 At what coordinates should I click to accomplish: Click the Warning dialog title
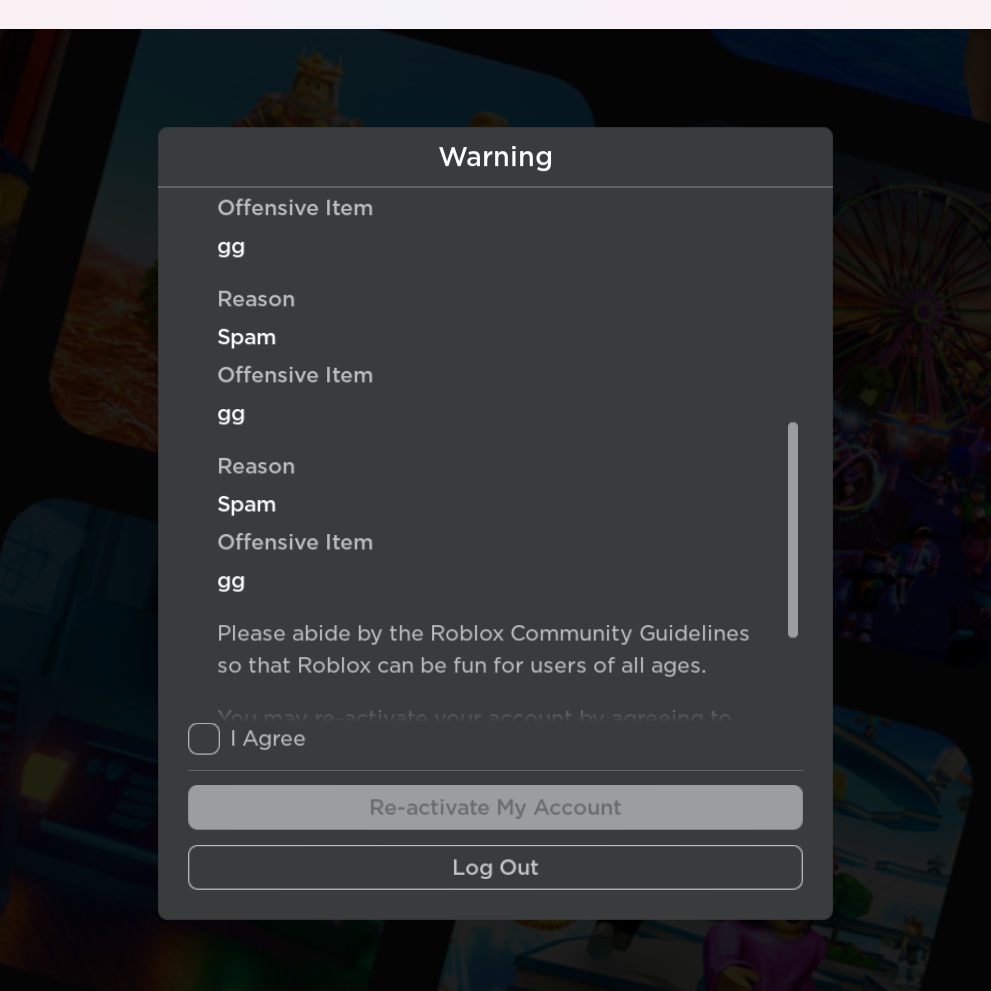pos(495,157)
